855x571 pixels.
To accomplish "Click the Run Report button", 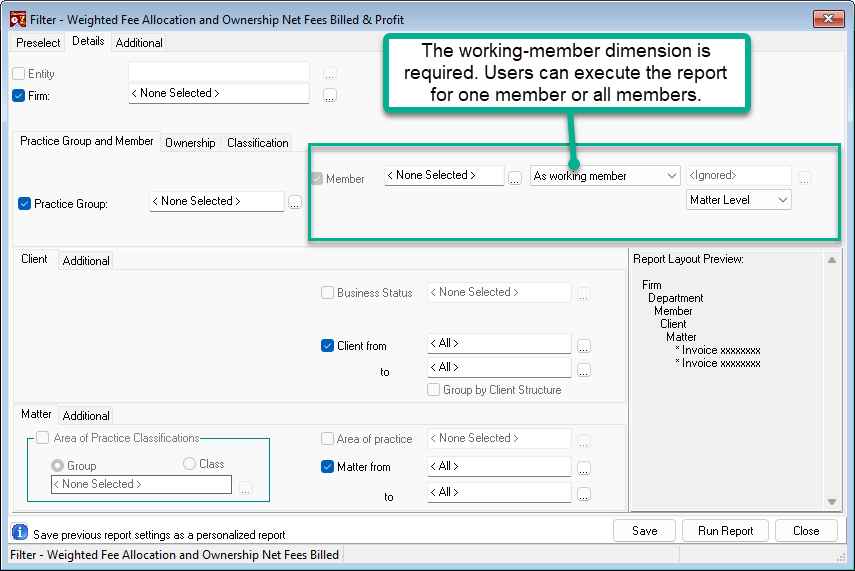I will [725, 531].
